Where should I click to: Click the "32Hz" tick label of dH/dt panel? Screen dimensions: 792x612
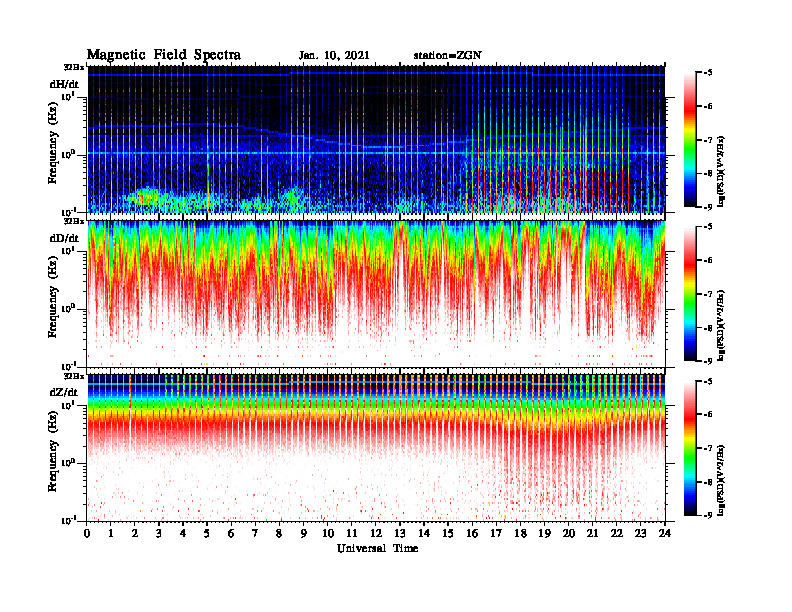74,67
